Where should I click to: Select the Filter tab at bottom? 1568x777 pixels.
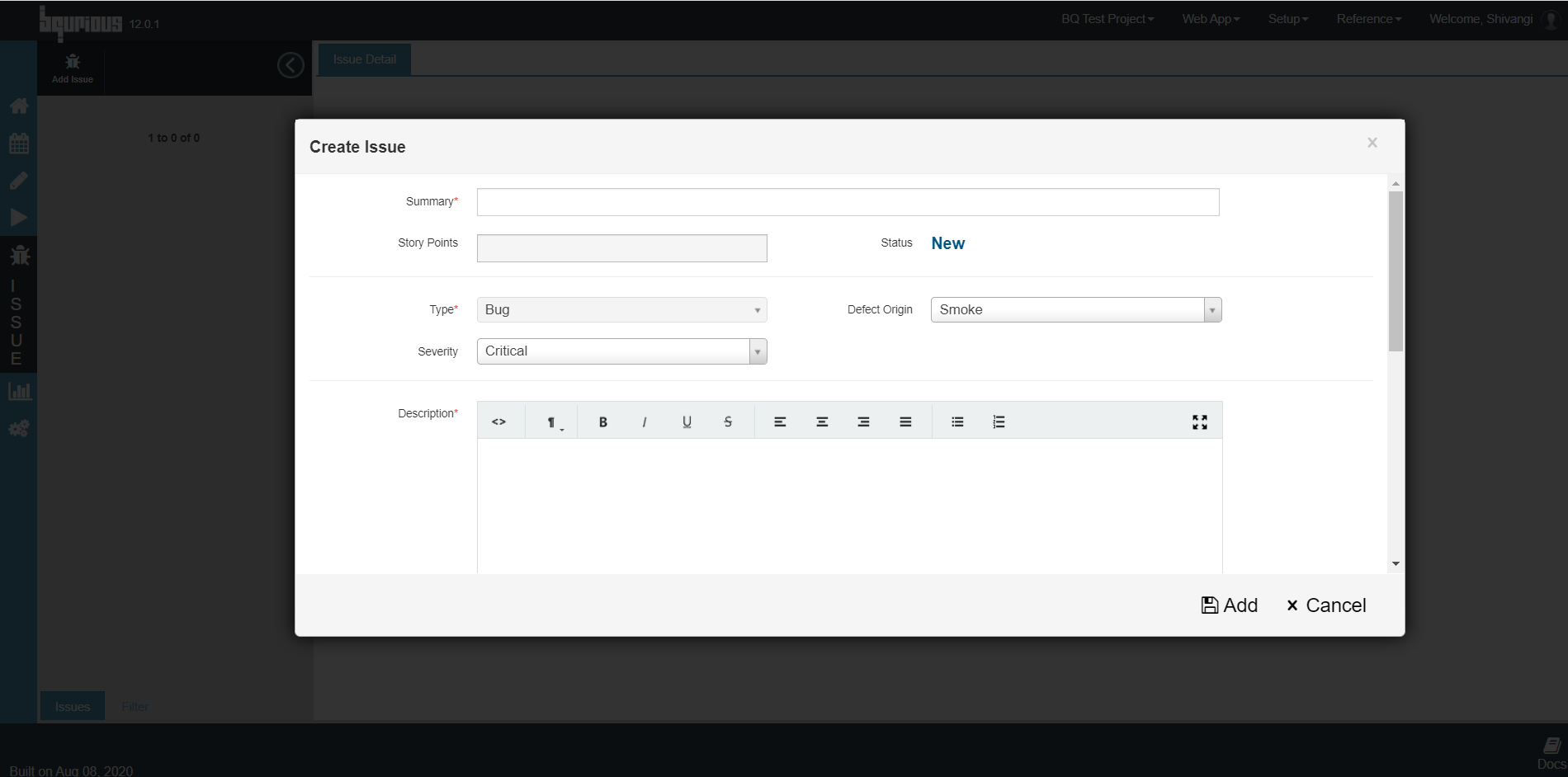pos(135,707)
